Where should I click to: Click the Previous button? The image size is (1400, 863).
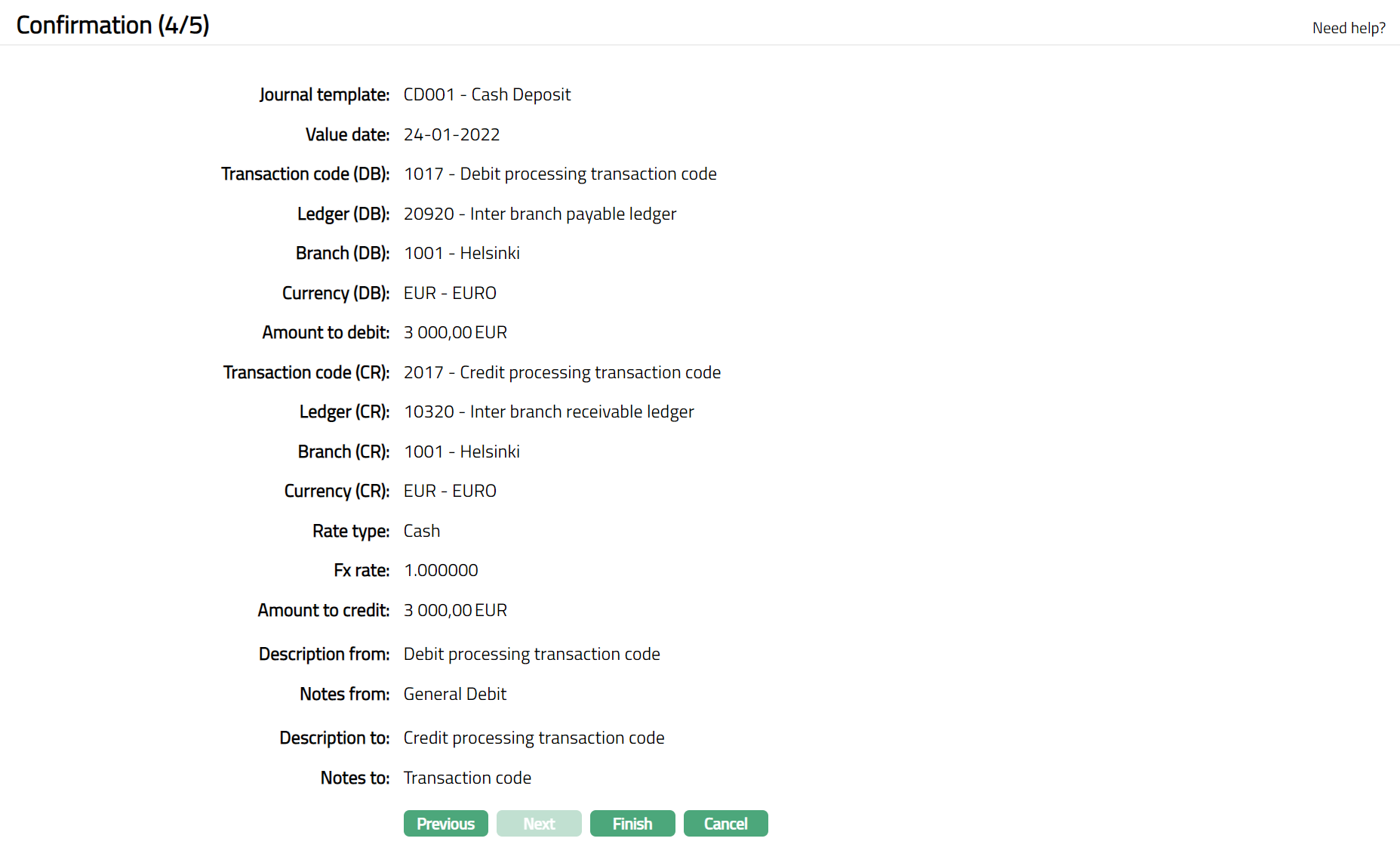(445, 824)
